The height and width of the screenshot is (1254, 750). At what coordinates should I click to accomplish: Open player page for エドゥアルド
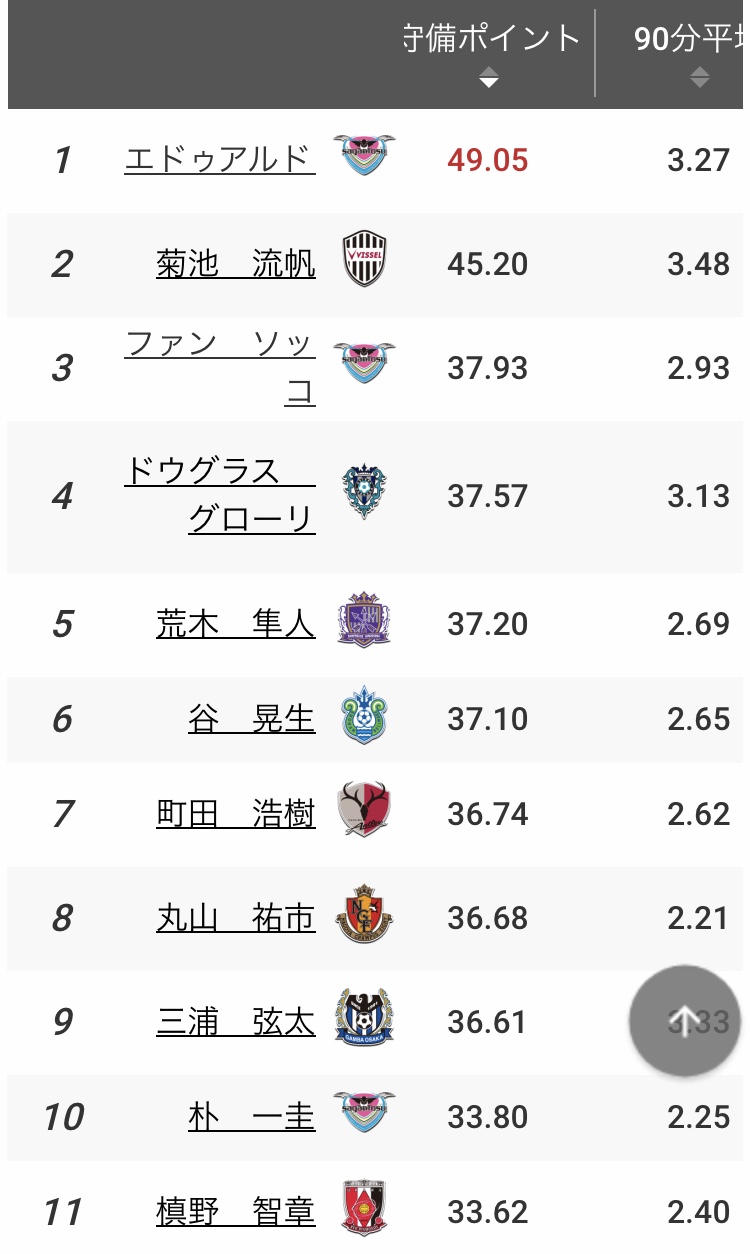(220, 159)
